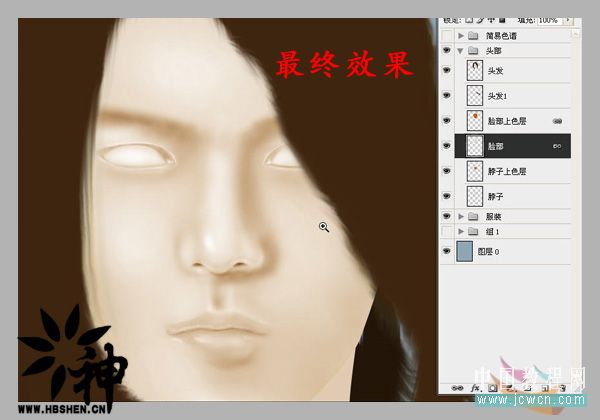This screenshot has height=420, width=600.
Task: Click the 组 1 folder icon
Action: [473, 231]
